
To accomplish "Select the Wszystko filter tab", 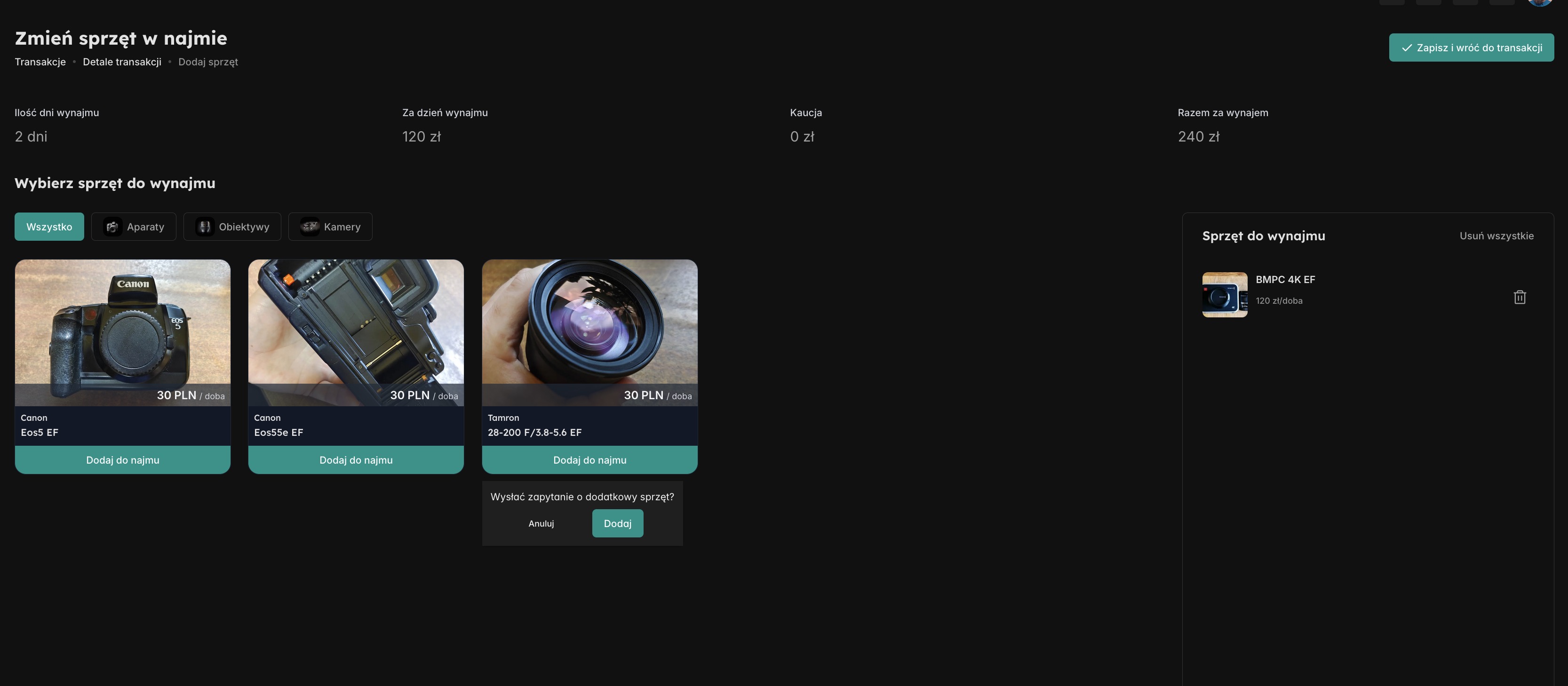I will [49, 227].
